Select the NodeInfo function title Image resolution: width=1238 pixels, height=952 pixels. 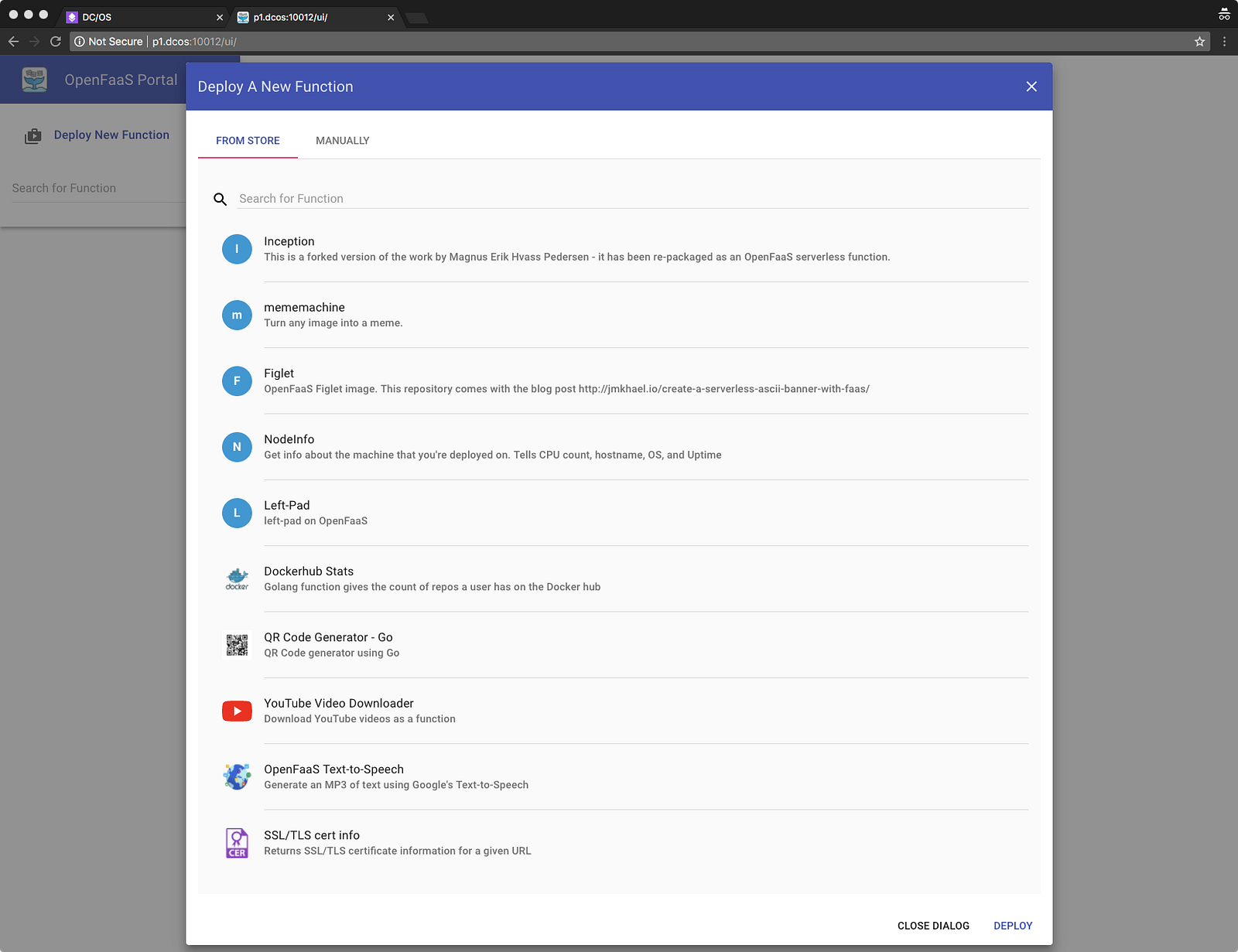(289, 439)
